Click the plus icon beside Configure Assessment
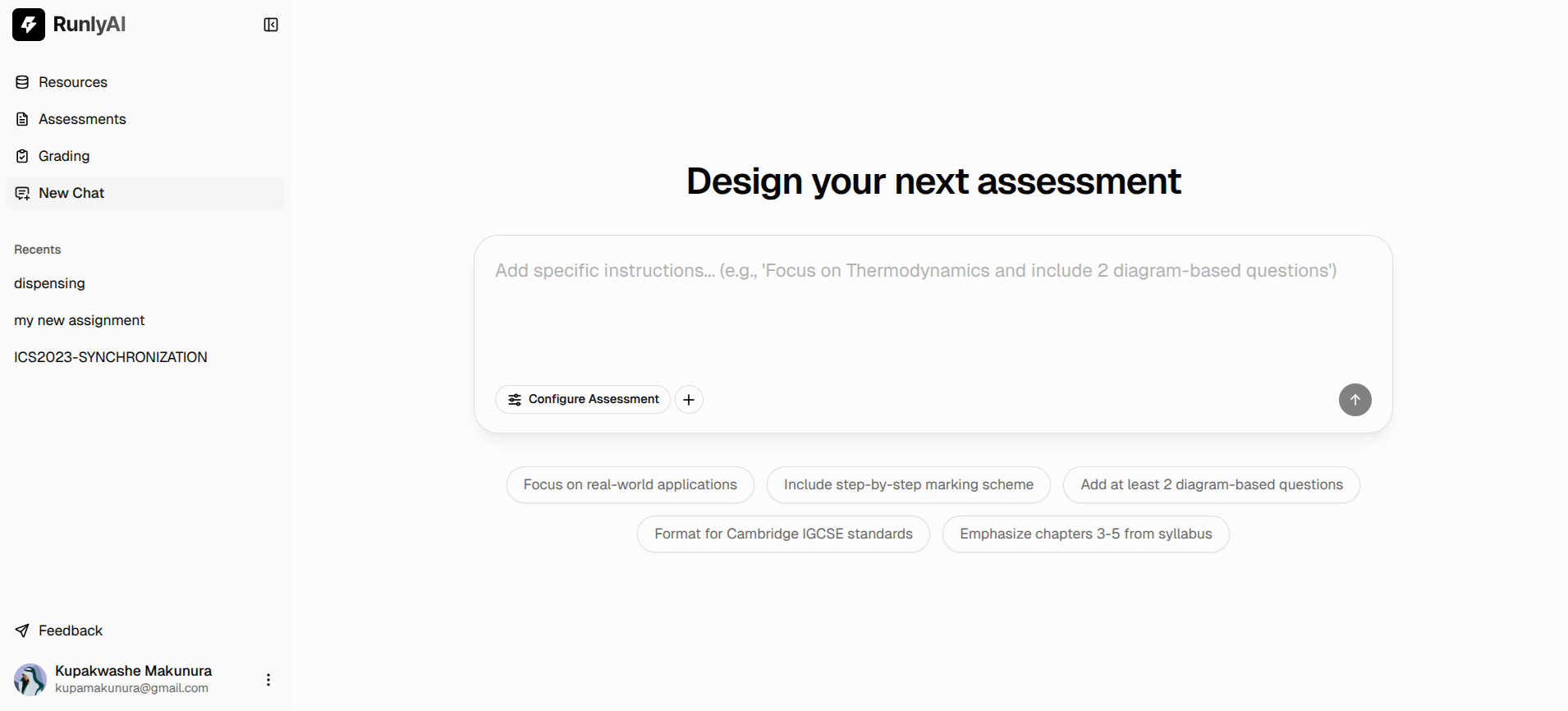The height and width of the screenshot is (711, 1568). pyautogui.click(x=688, y=399)
